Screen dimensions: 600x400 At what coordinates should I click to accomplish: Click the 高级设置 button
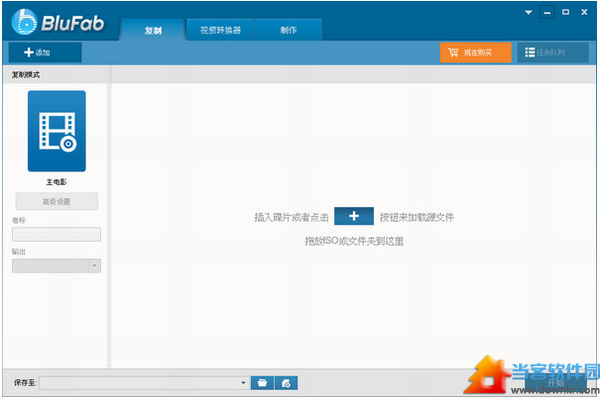click(57, 201)
